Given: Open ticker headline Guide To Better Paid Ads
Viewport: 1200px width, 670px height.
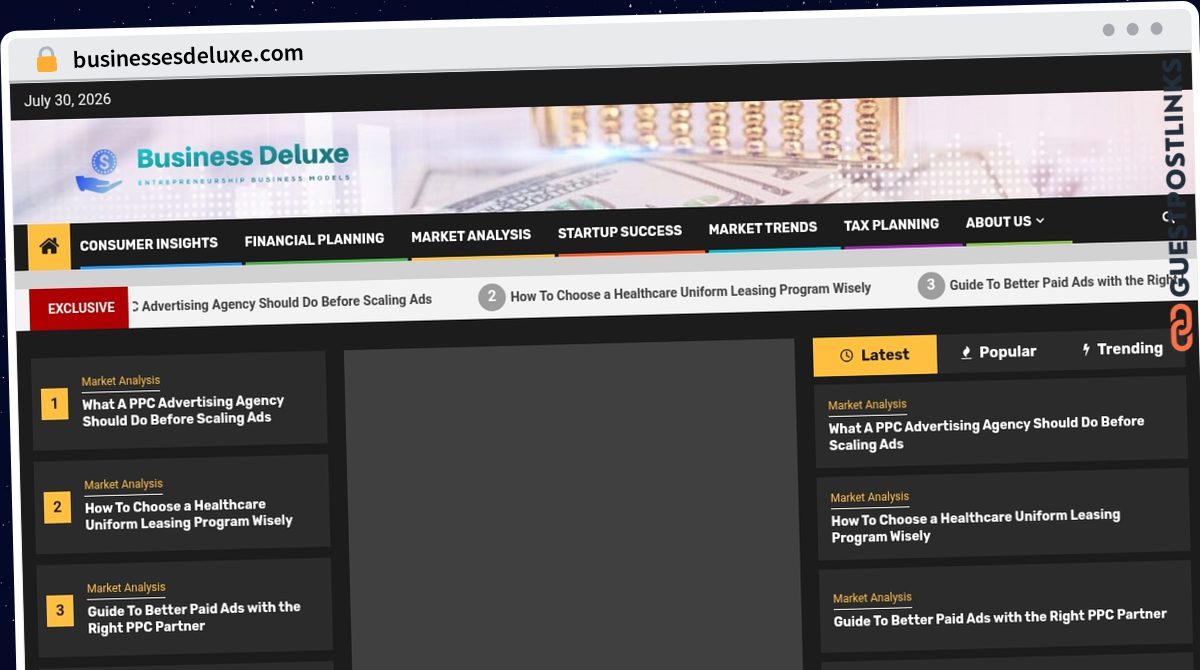Looking at the screenshot, I should pyautogui.click(x=1064, y=283).
